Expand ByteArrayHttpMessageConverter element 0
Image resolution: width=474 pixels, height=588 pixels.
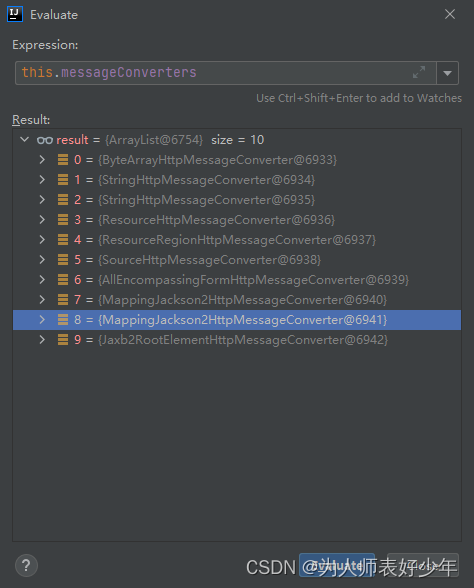pos(42,160)
